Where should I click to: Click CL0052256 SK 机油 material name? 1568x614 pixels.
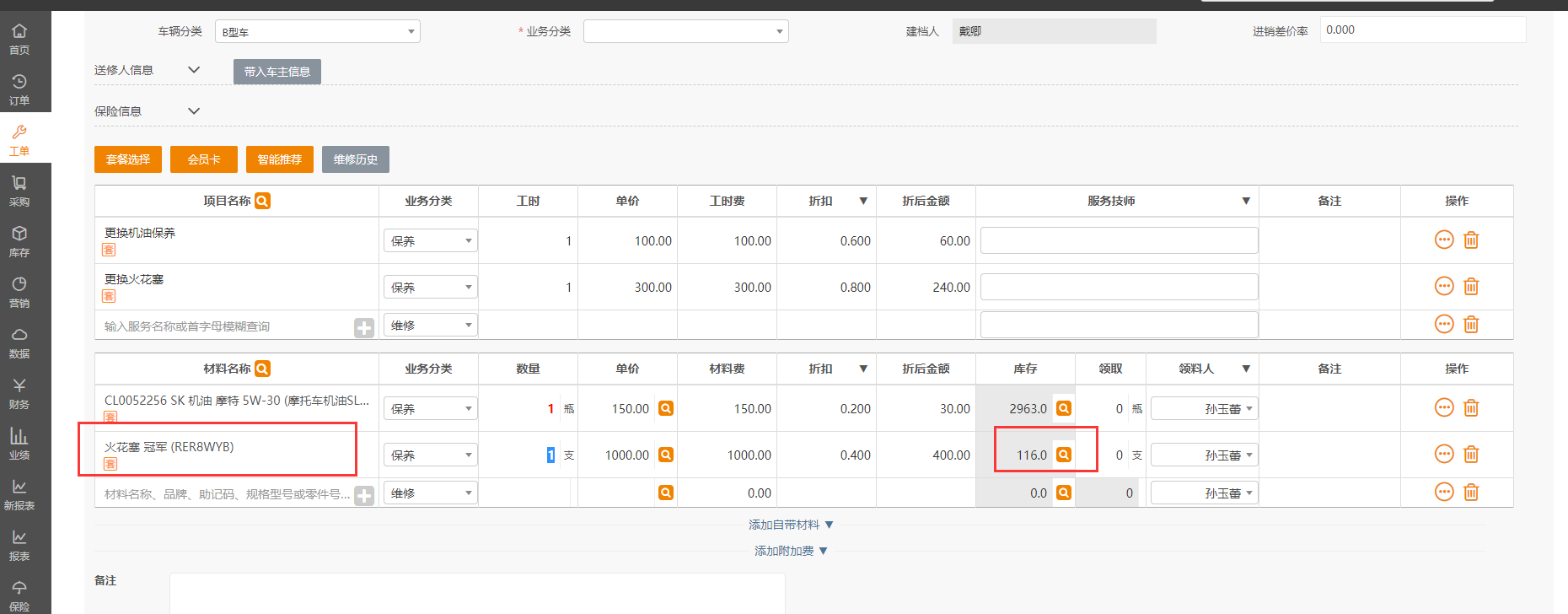pos(237,401)
